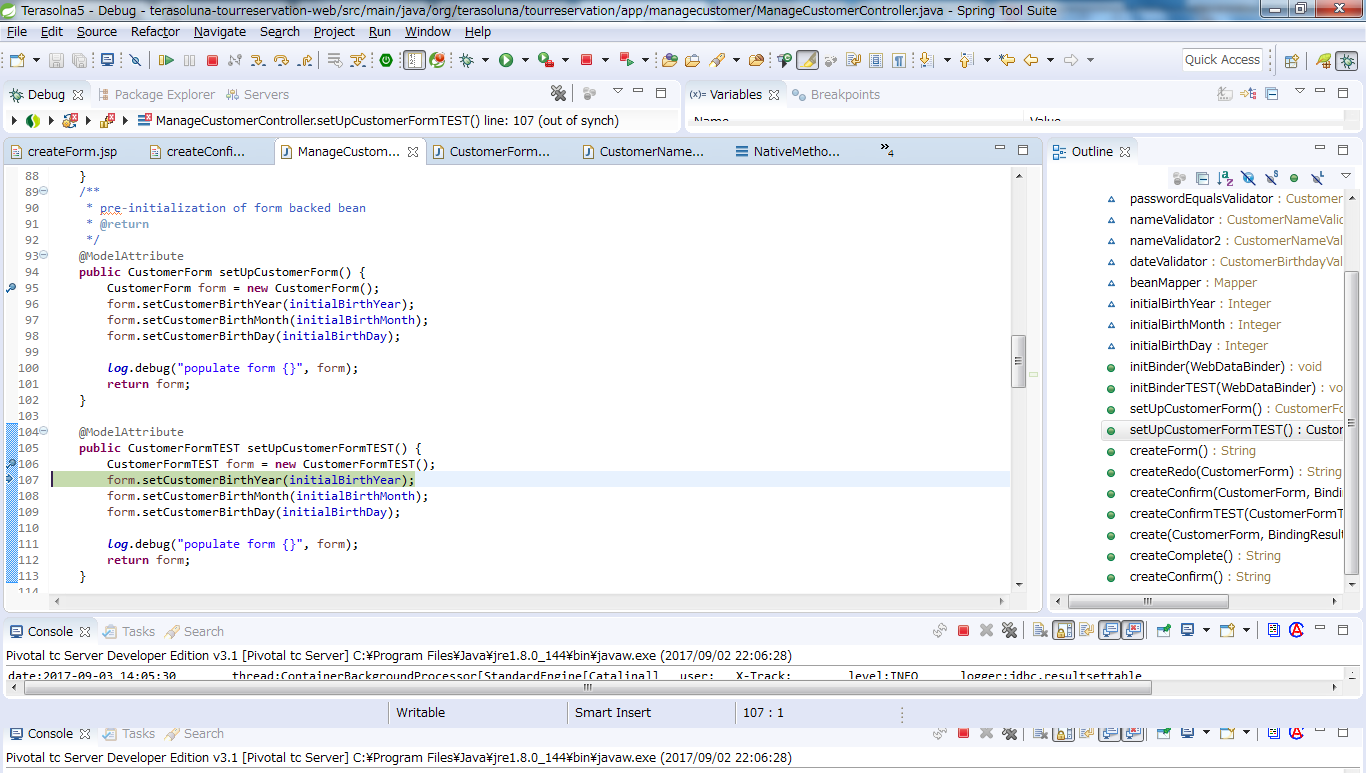Click the Step Into icon
Viewport: 1366px width, 773px height.
click(x=258, y=60)
